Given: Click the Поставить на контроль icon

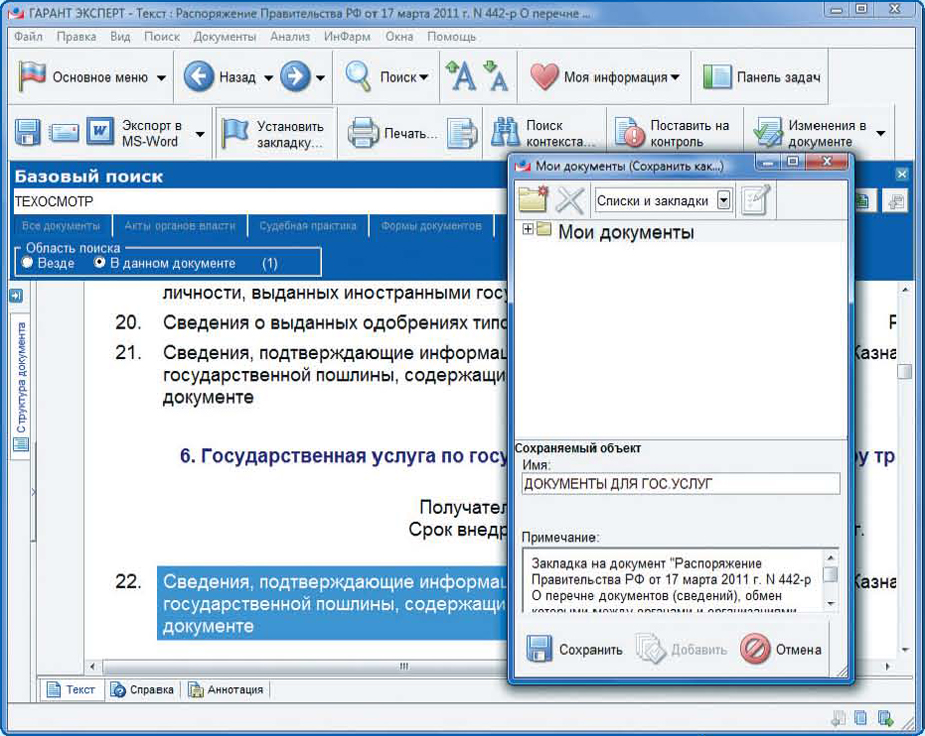Looking at the screenshot, I should pyautogui.click(x=630, y=133).
